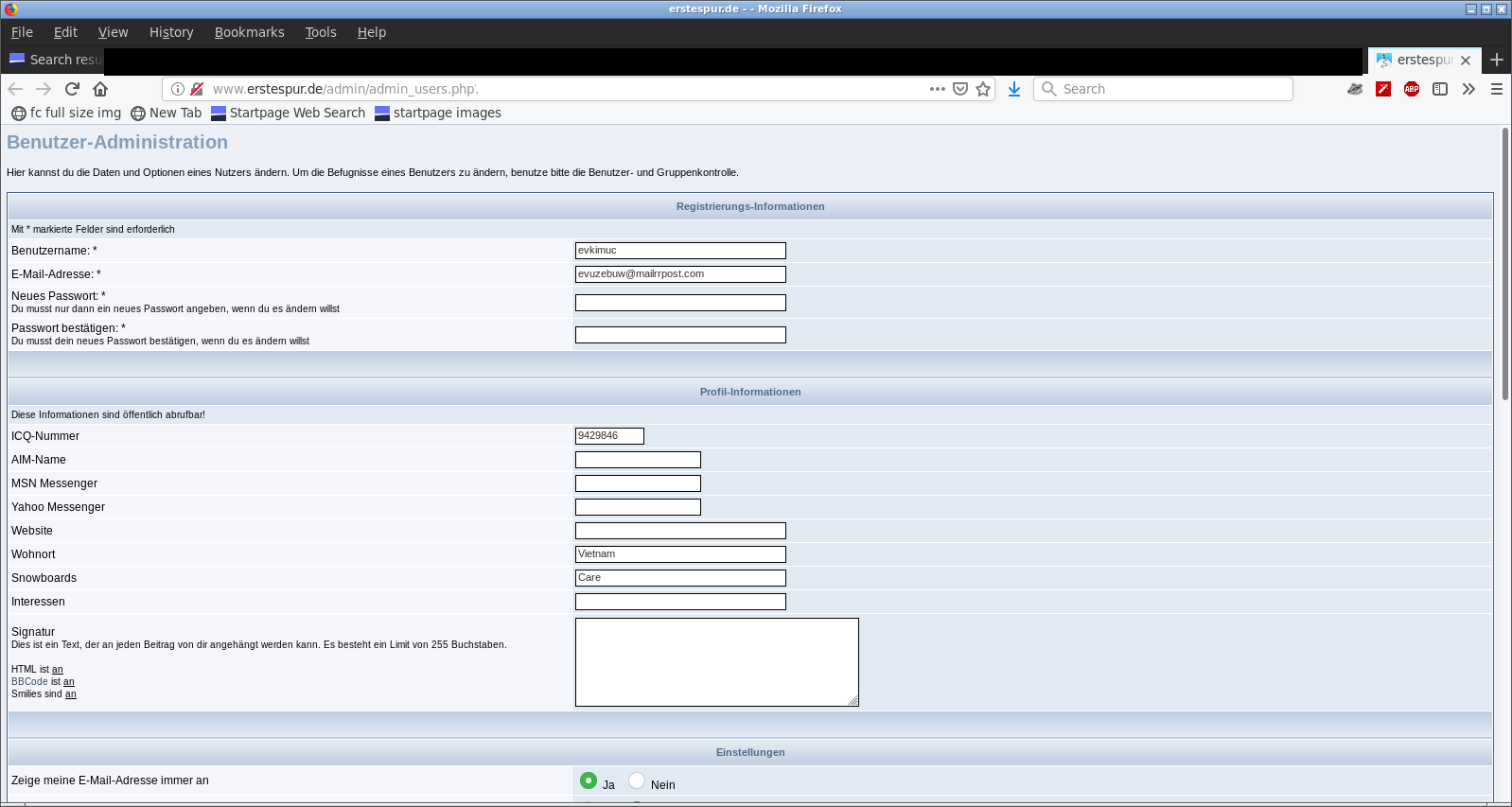Open the page actions three-dots menu
This screenshot has height=807, width=1512.
tap(937, 89)
